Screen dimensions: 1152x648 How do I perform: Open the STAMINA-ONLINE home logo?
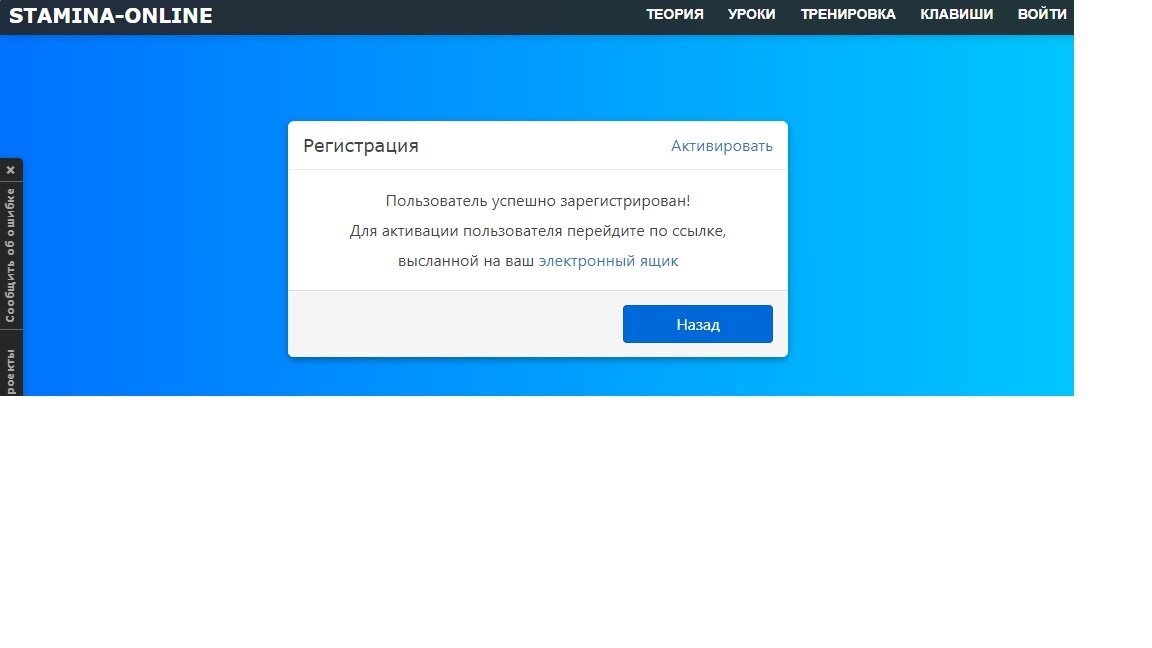[x=110, y=15]
